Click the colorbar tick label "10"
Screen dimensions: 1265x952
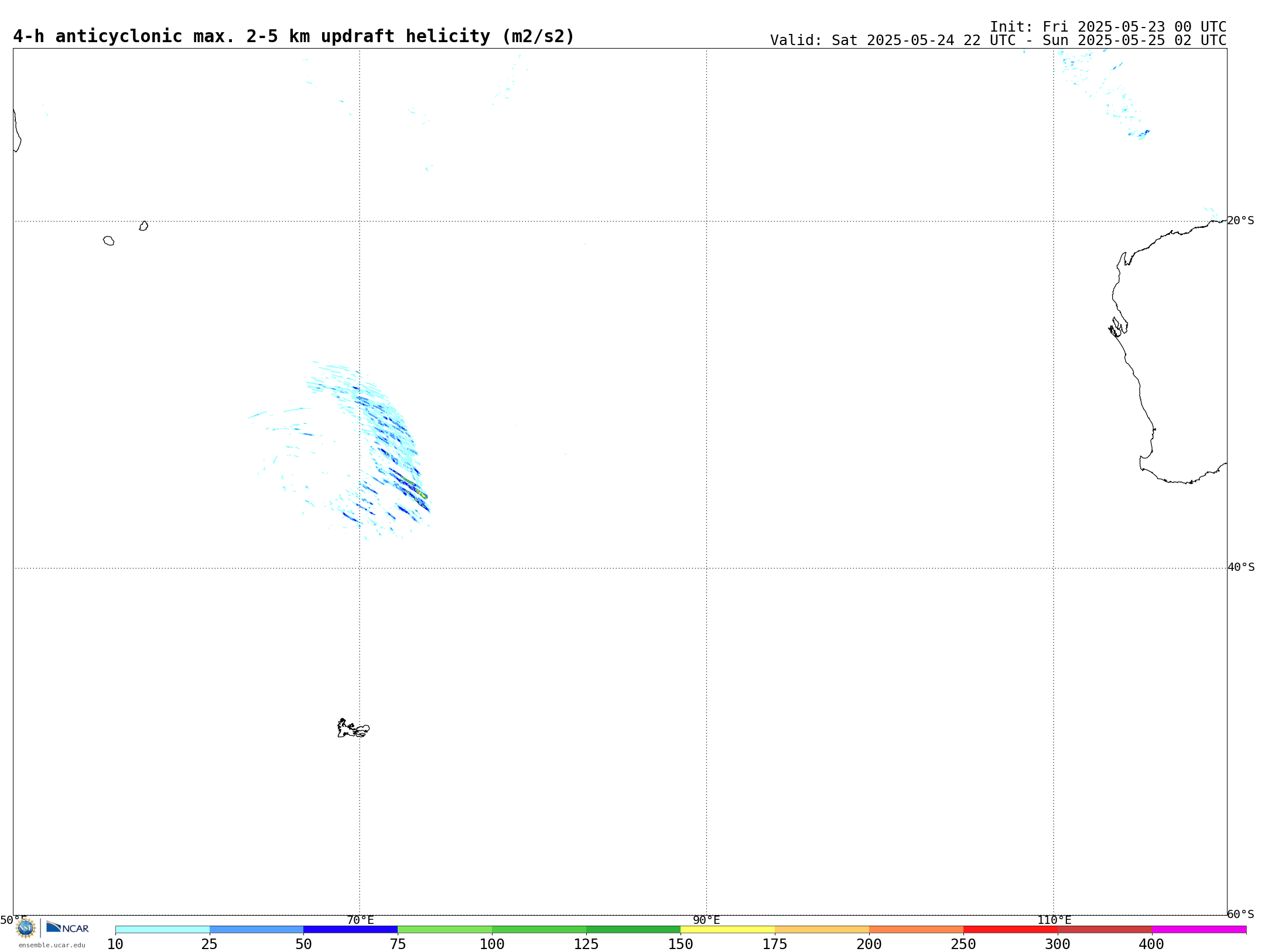[115, 944]
